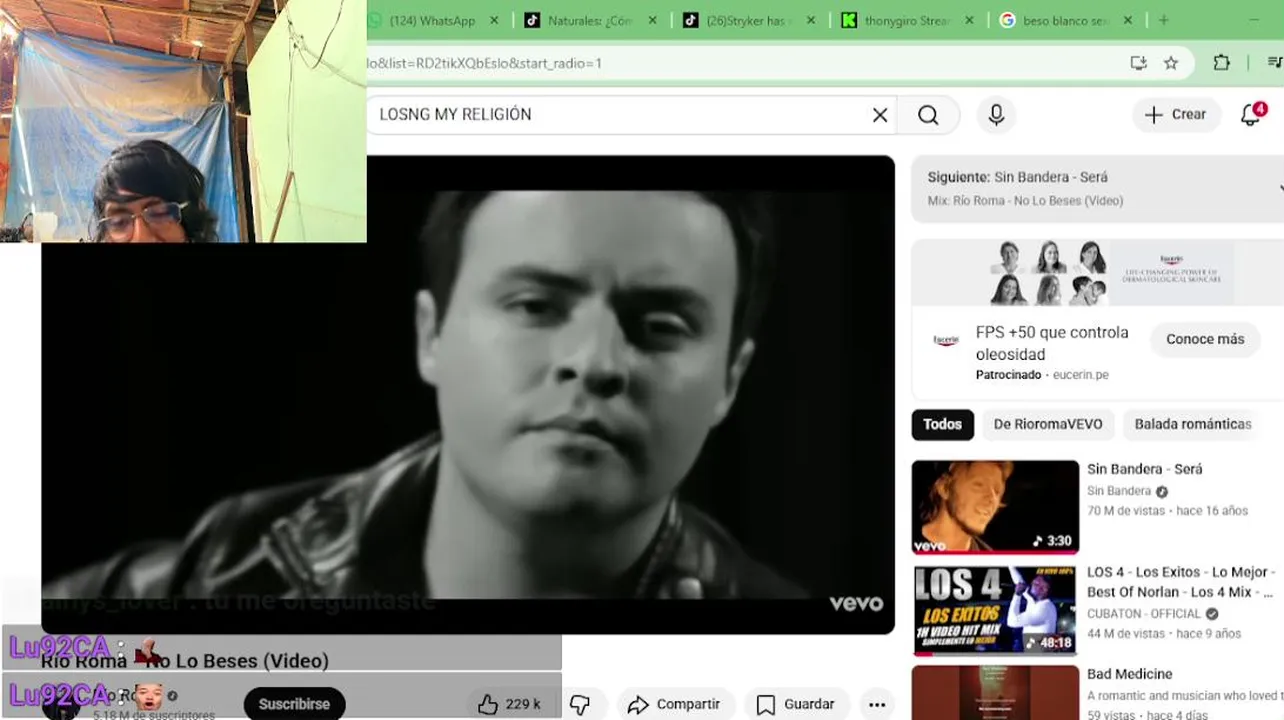Close the Naturales TikTok tab

tap(653, 20)
